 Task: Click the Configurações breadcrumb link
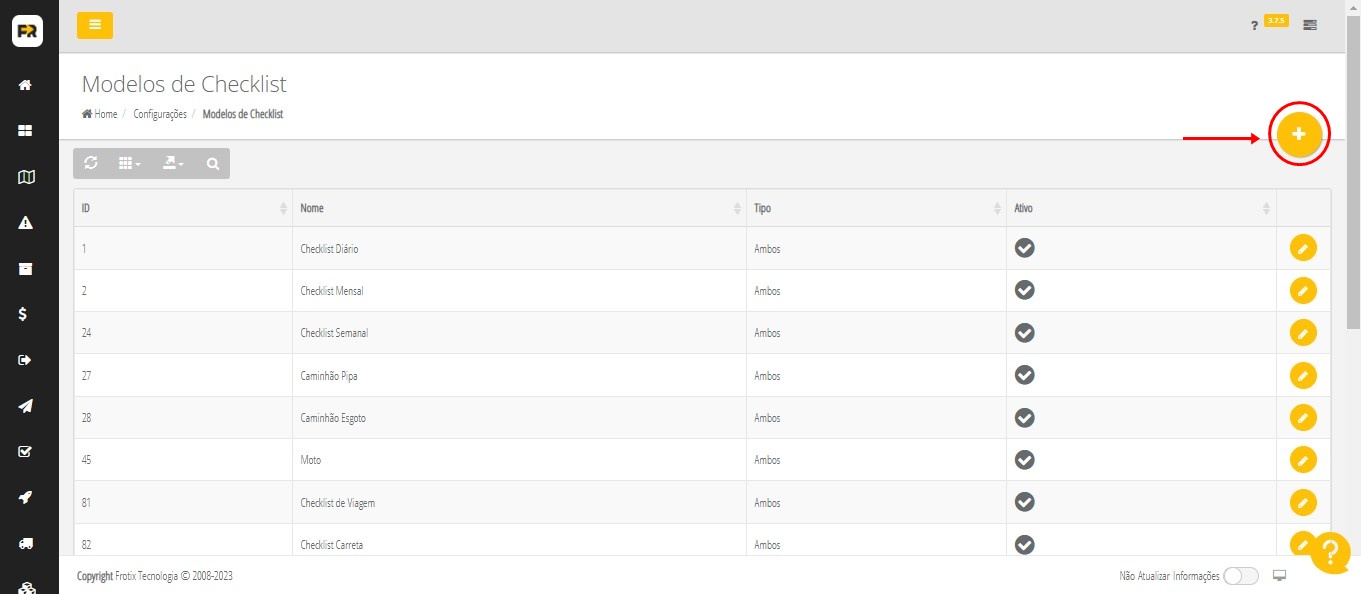click(x=160, y=114)
